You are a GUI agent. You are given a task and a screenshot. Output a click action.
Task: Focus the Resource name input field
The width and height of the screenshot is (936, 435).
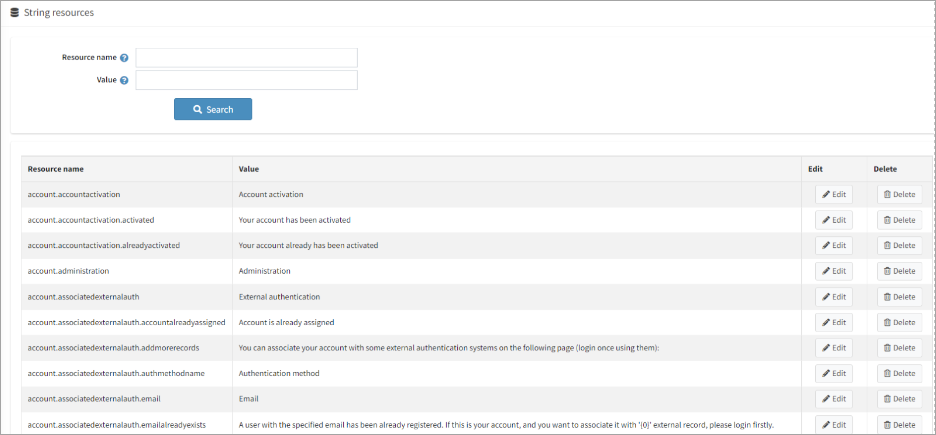[x=246, y=58]
